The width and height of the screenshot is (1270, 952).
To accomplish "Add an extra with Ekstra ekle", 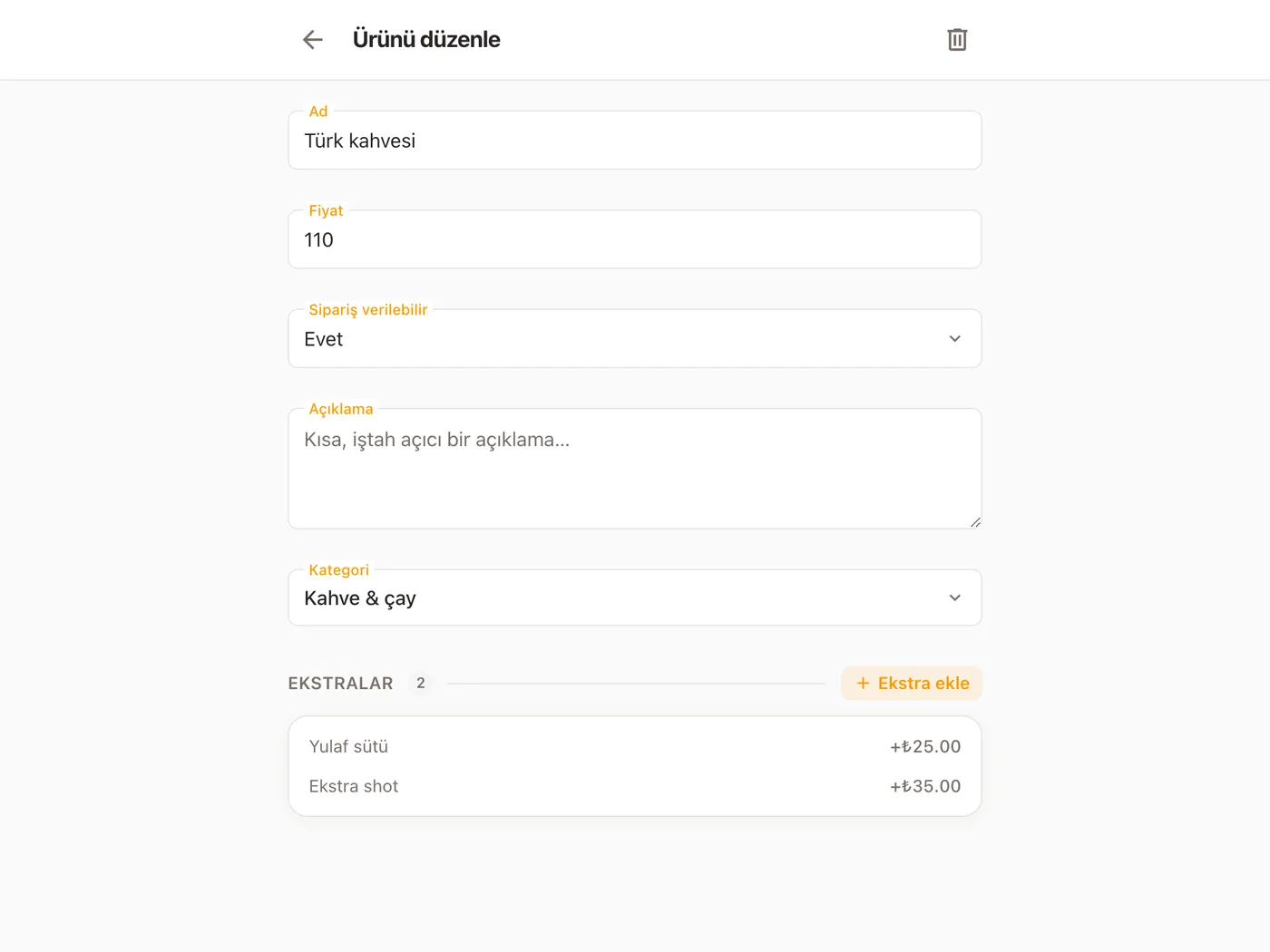I will (912, 684).
